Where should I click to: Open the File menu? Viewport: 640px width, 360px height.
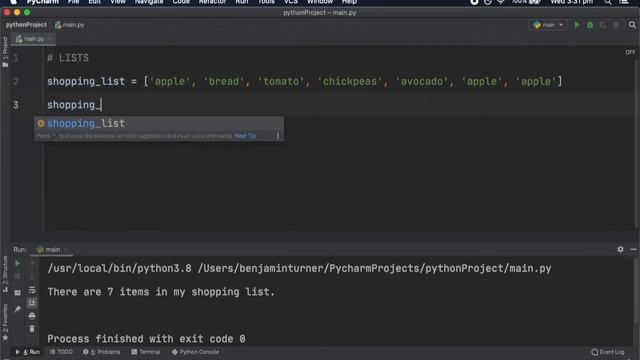click(x=73, y=2)
